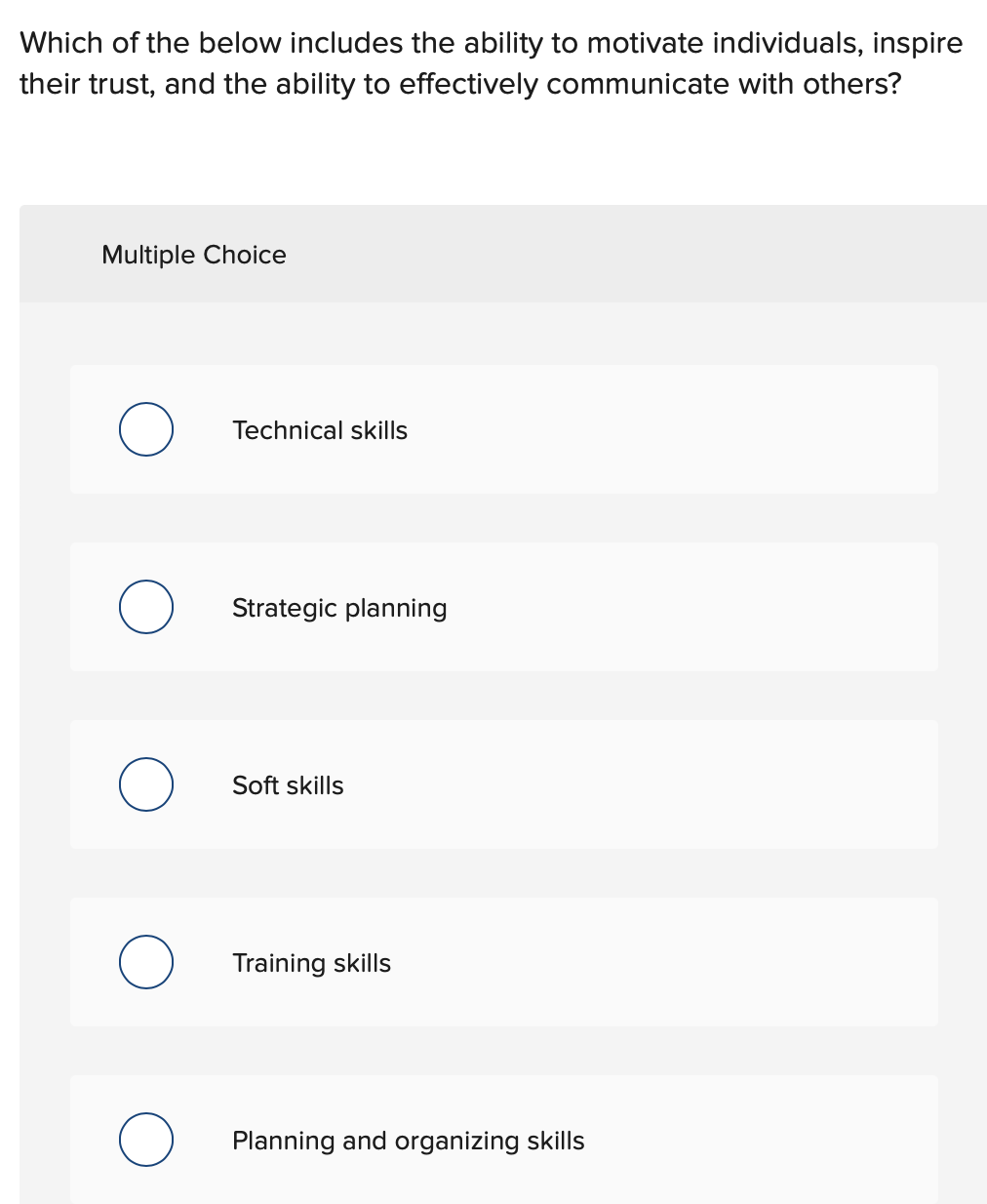Click the Planning and organizing skills text

coord(408,1140)
